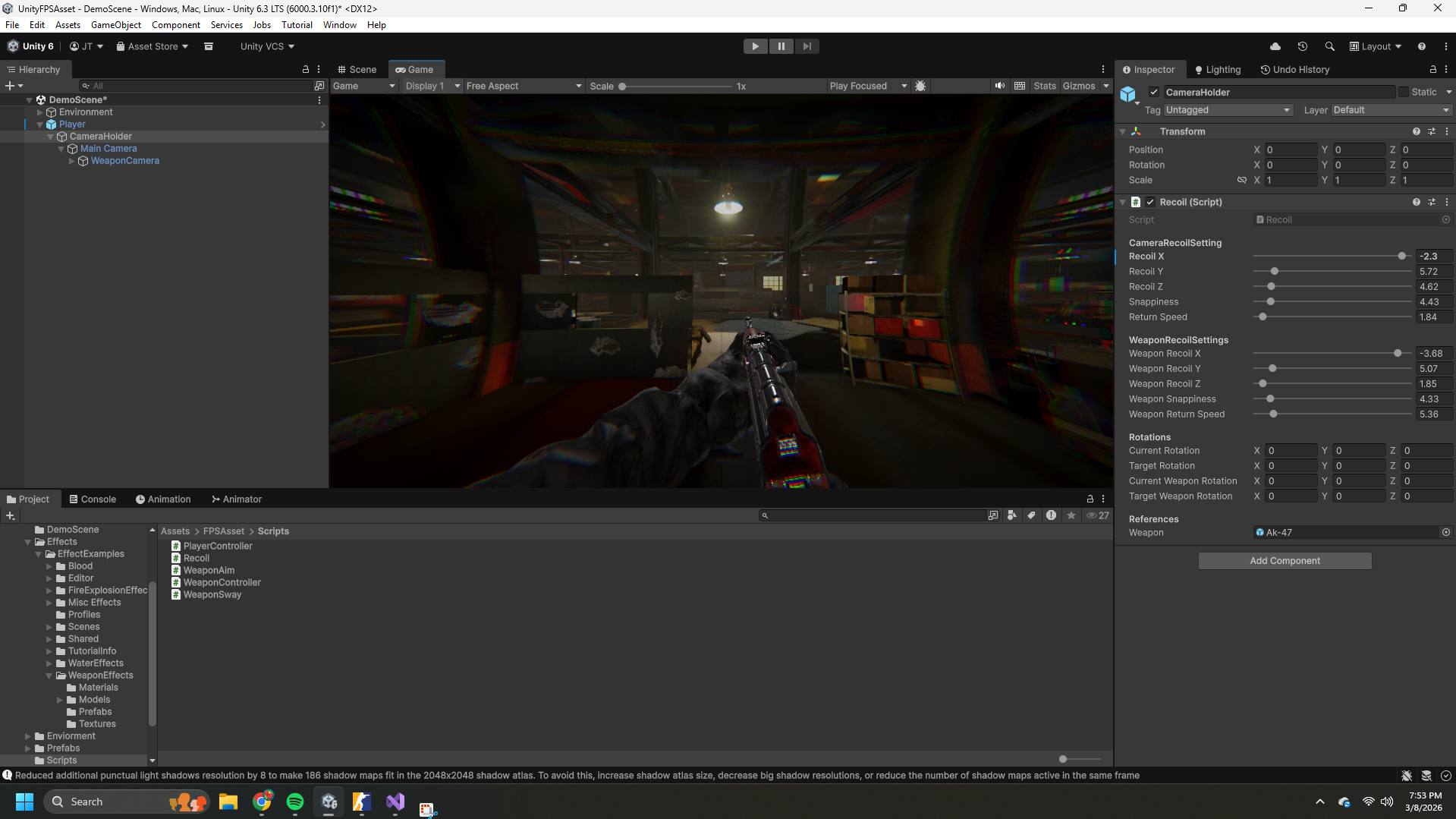Click the Recoil X slider handle
The width and height of the screenshot is (1456, 819).
click(x=1402, y=257)
